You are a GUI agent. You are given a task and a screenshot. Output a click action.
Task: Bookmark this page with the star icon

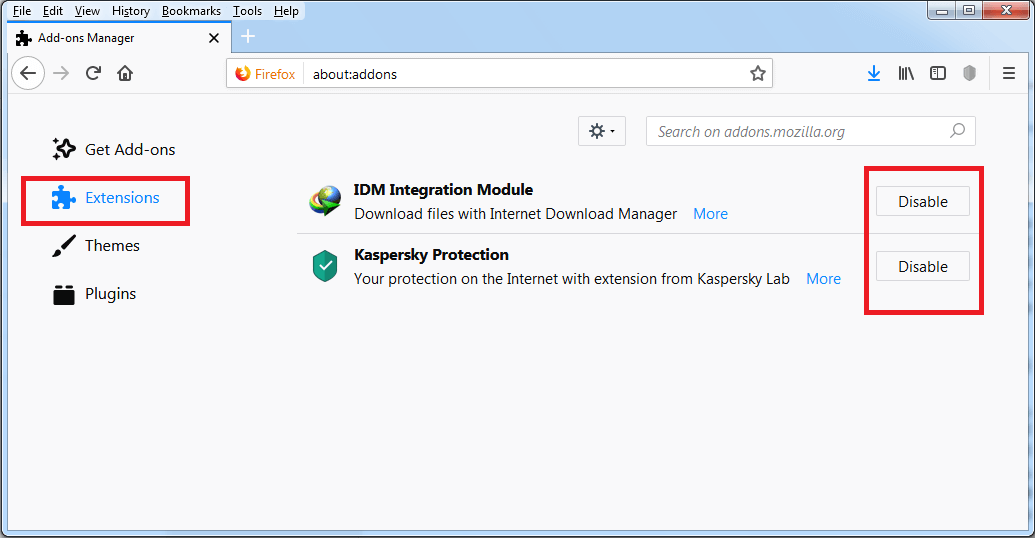pos(758,73)
